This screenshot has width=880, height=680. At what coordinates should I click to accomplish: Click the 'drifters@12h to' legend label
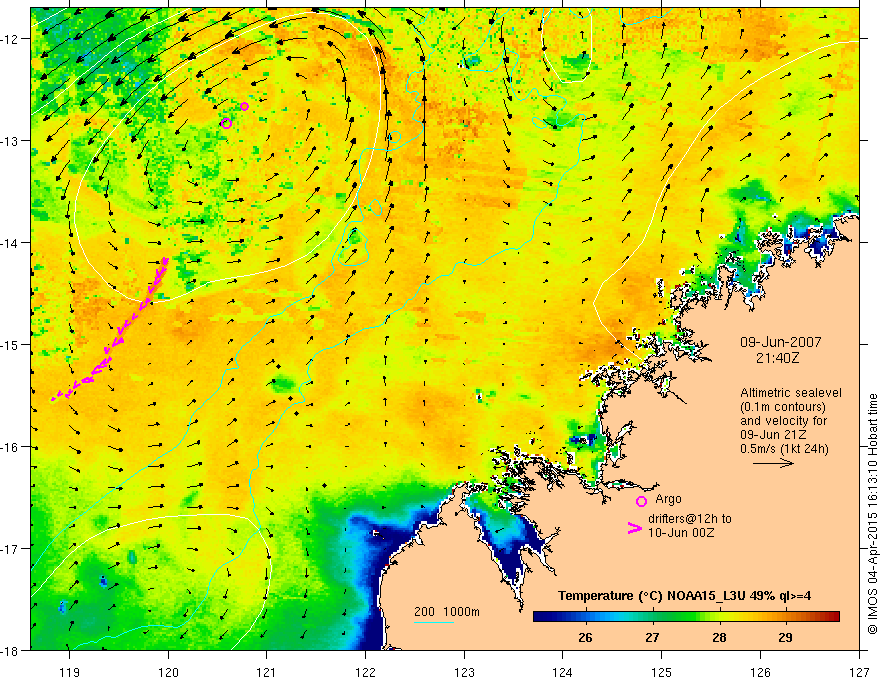pyautogui.click(x=690, y=519)
